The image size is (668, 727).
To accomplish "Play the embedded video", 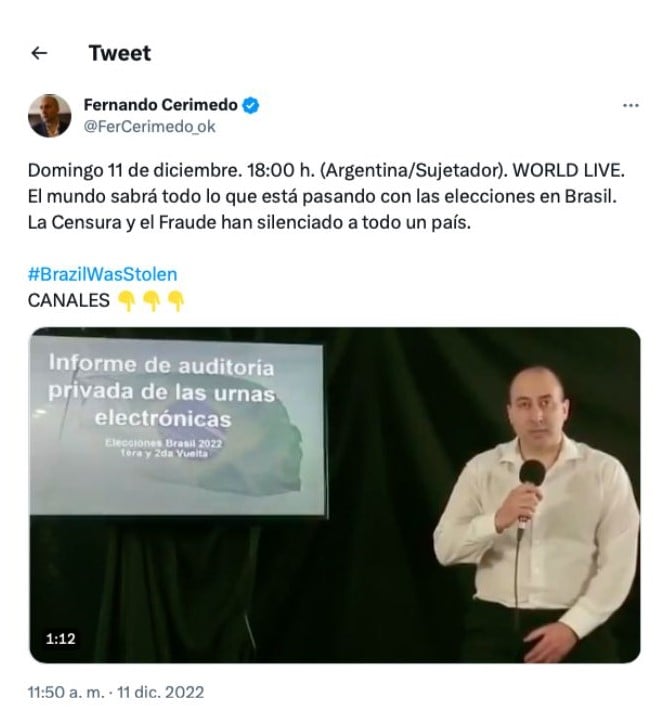I will click(x=335, y=495).
